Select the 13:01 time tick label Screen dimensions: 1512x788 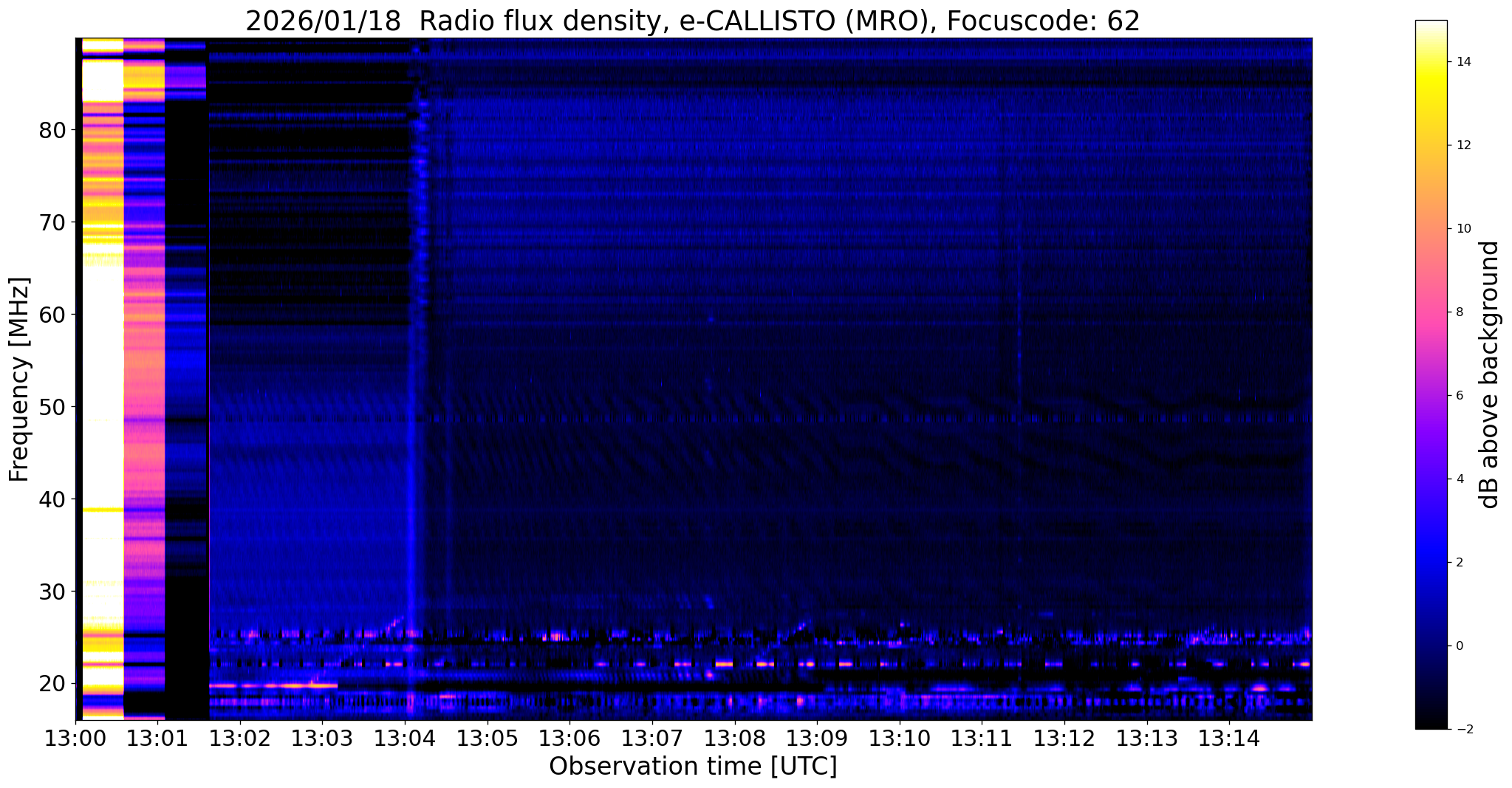tap(158, 738)
